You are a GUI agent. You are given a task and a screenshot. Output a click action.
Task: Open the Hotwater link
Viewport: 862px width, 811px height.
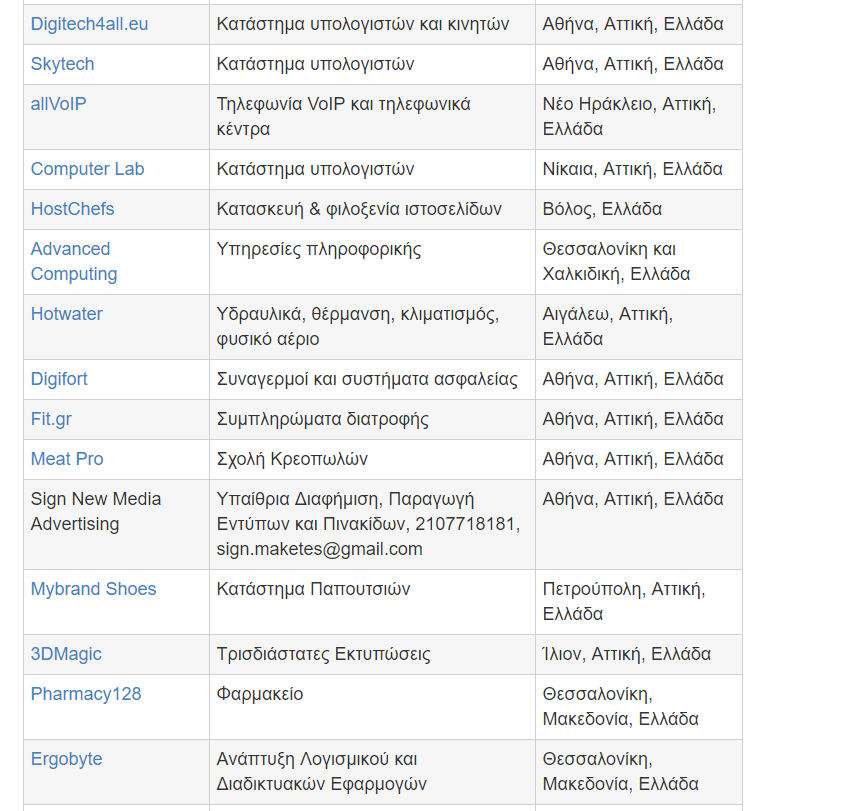point(66,314)
